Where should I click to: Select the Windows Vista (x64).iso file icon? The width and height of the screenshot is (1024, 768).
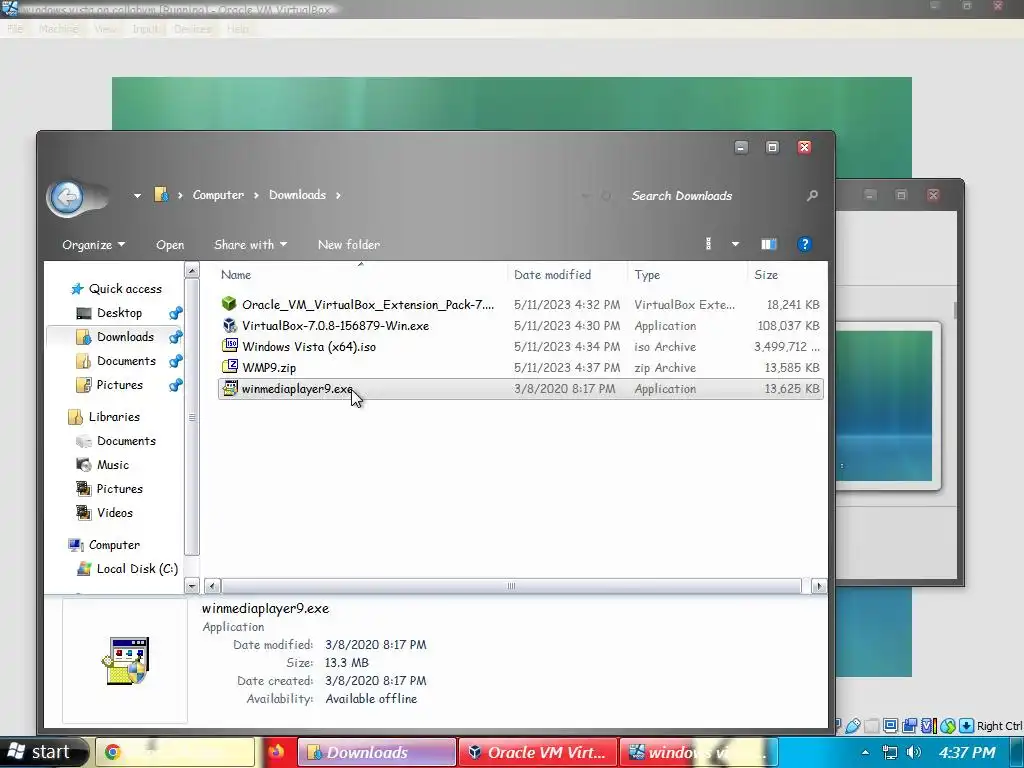coord(230,345)
